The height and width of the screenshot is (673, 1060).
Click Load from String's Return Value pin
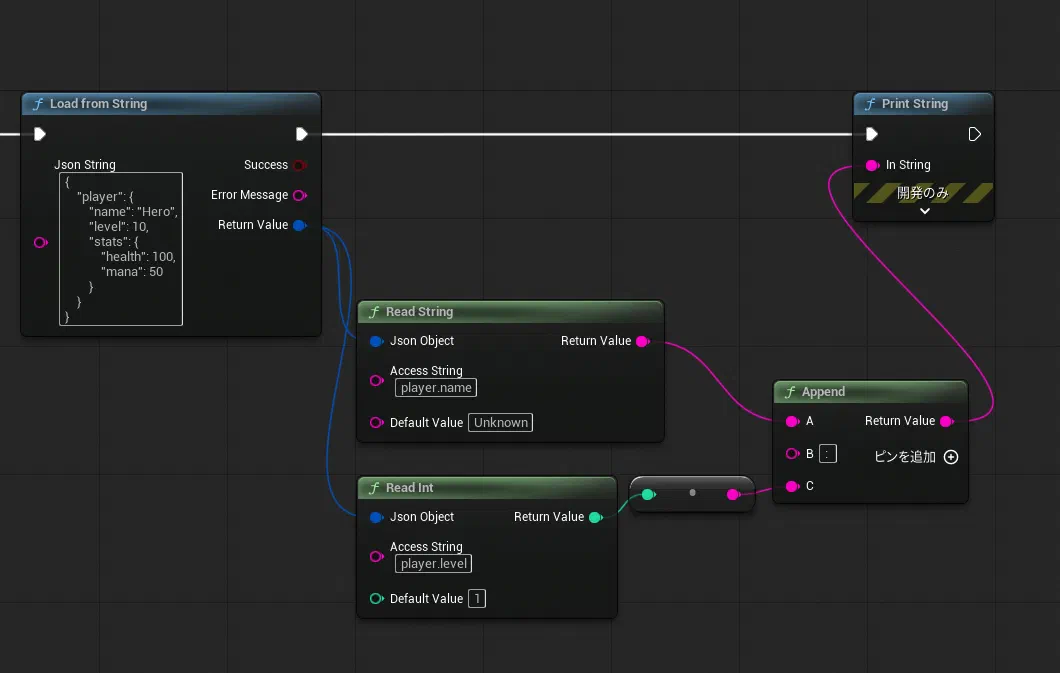(300, 225)
